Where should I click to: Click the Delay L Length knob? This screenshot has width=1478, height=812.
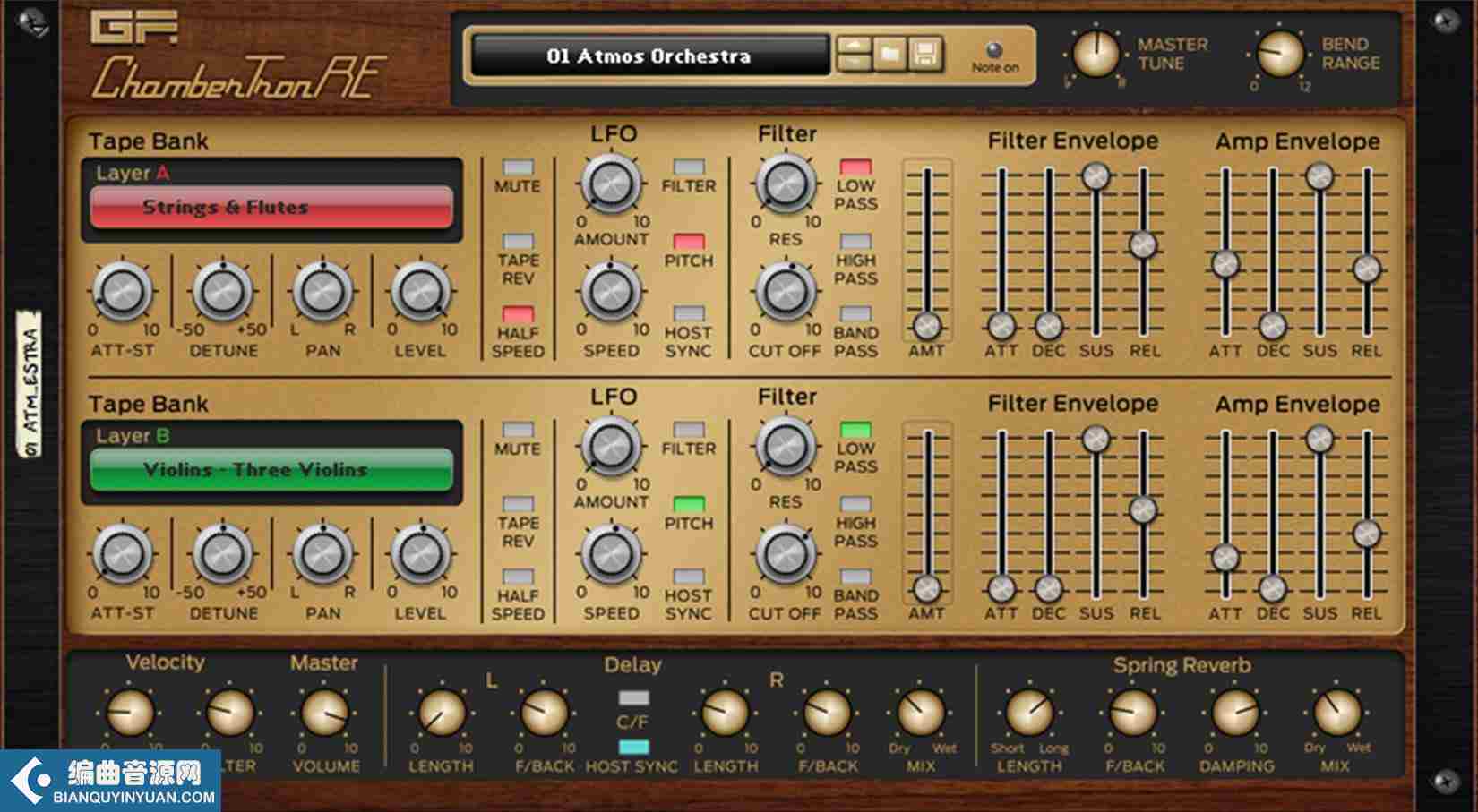(x=442, y=714)
